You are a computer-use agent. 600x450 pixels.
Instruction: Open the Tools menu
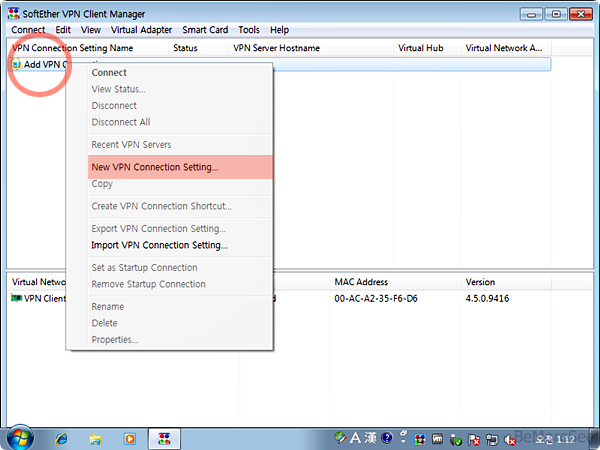point(249,30)
